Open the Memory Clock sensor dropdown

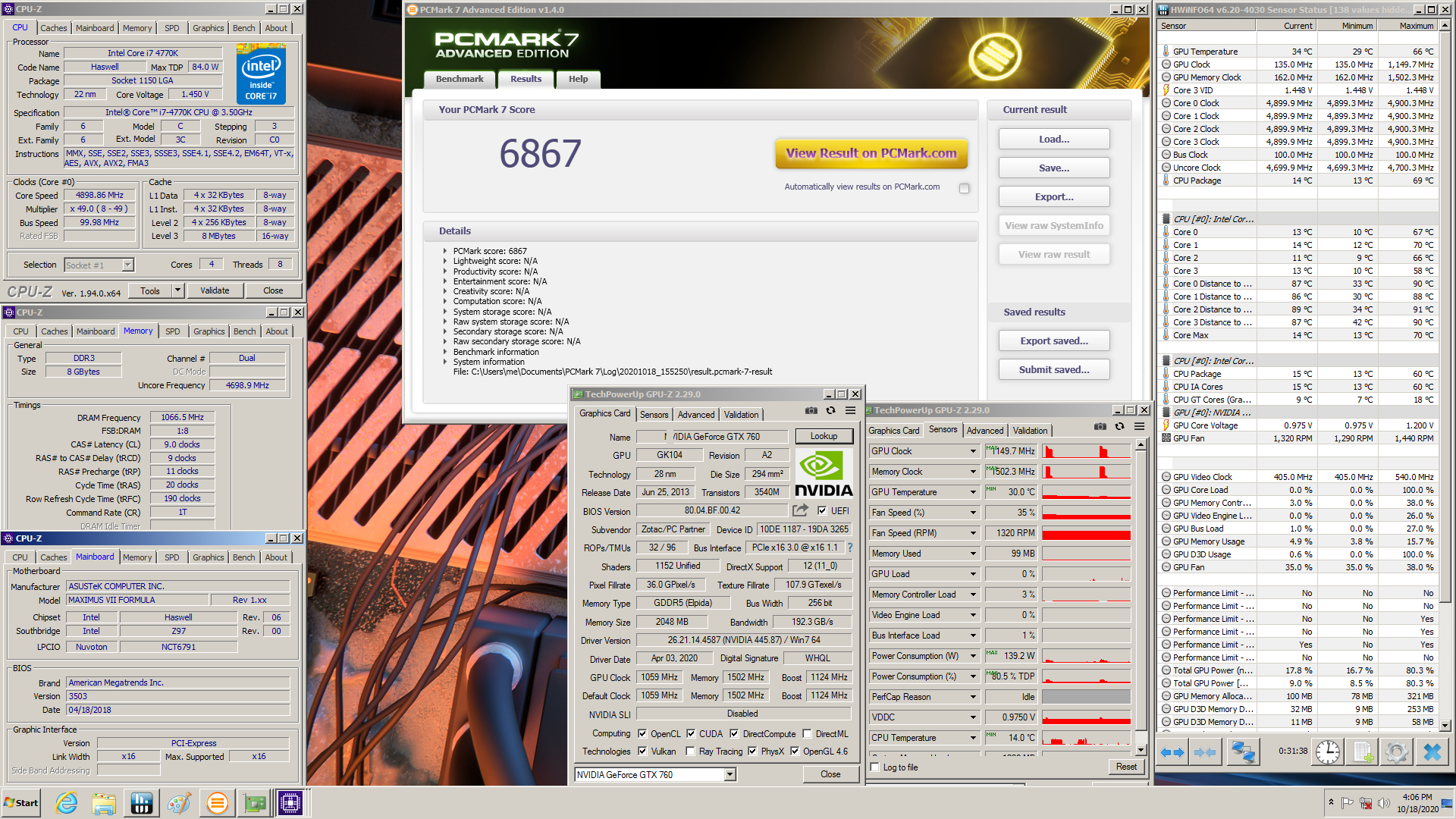[973, 472]
